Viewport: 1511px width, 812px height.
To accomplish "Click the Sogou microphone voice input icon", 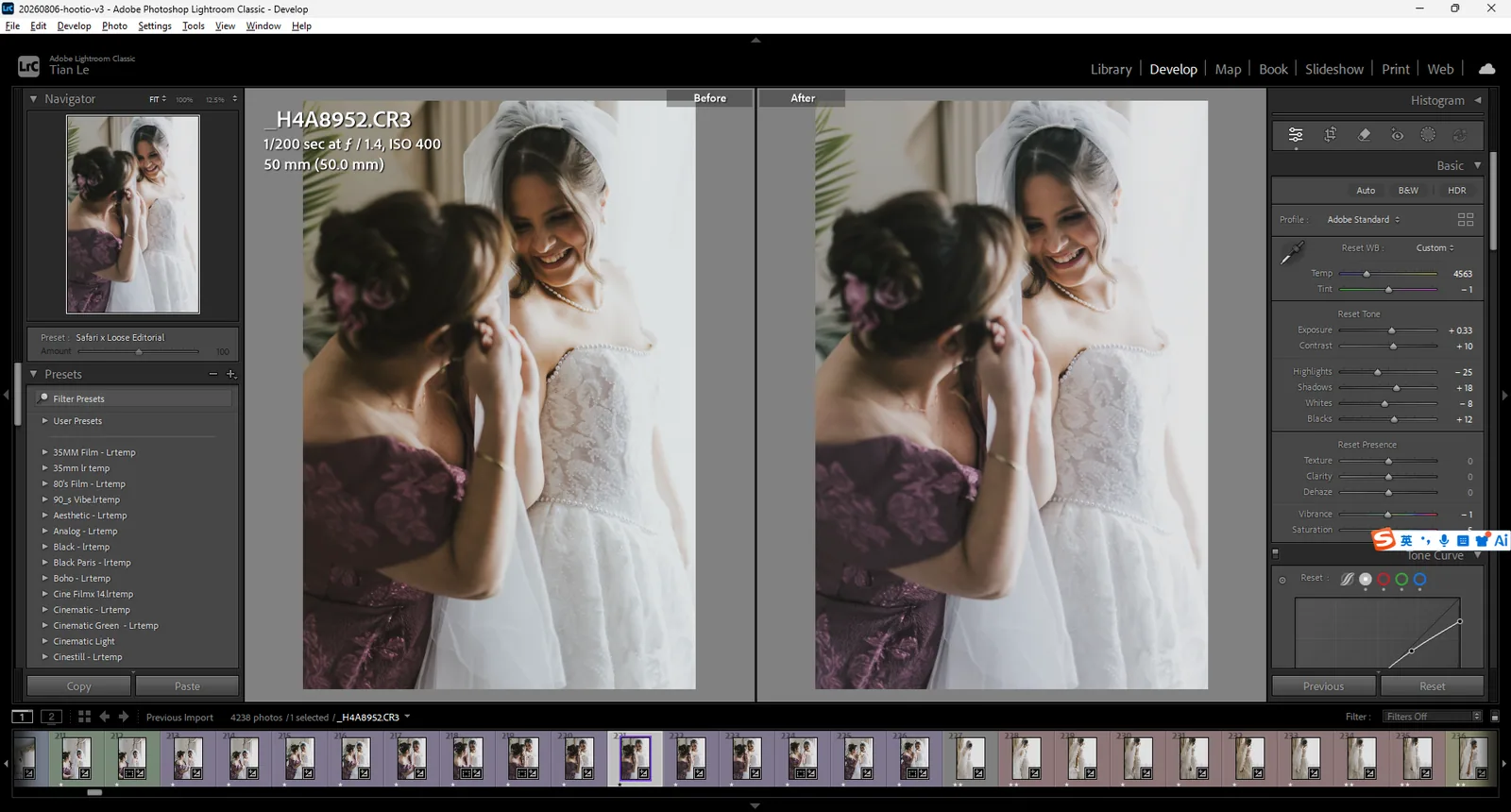I will click(x=1444, y=540).
